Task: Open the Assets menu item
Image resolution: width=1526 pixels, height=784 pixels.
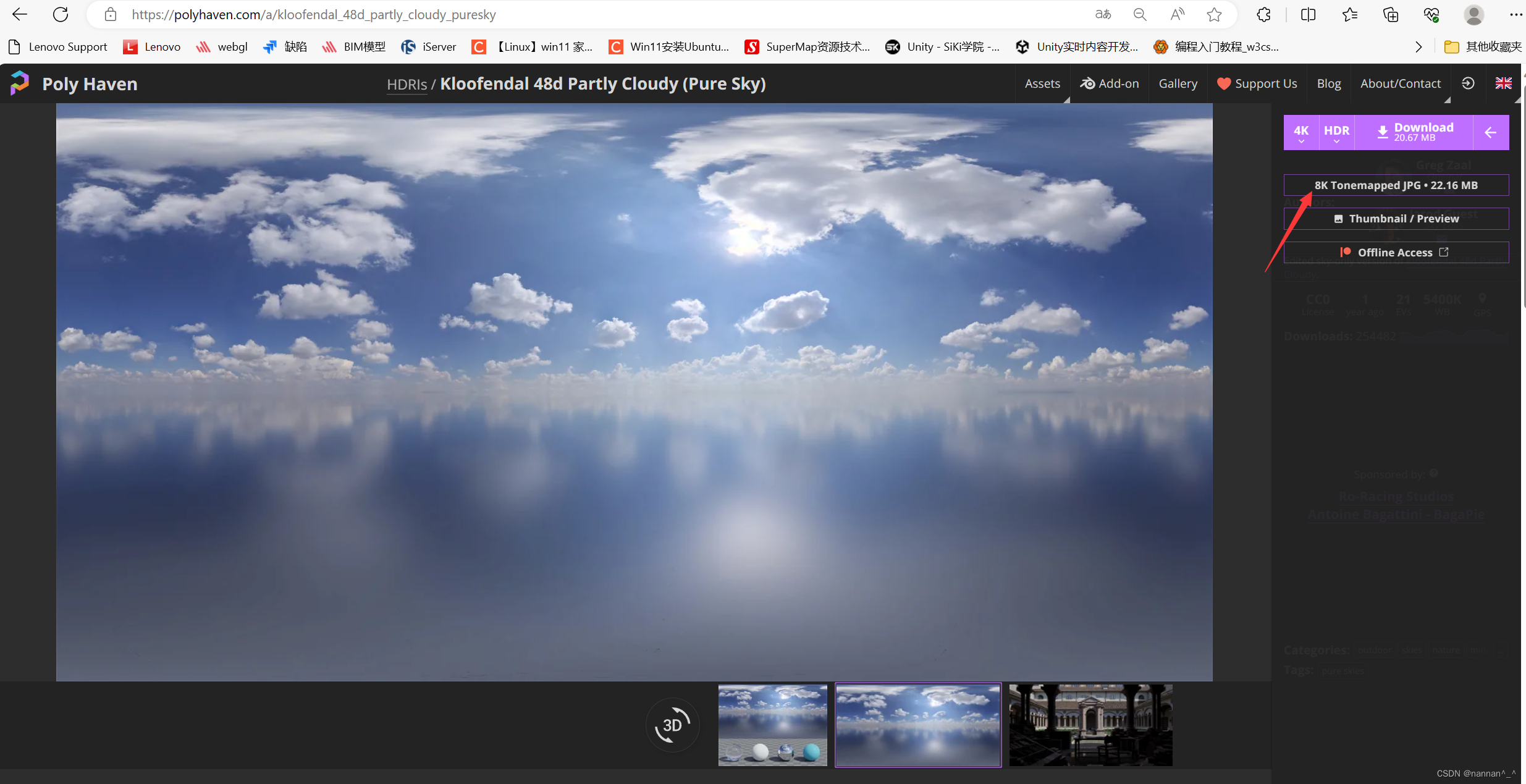Action: coord(1042,84)
